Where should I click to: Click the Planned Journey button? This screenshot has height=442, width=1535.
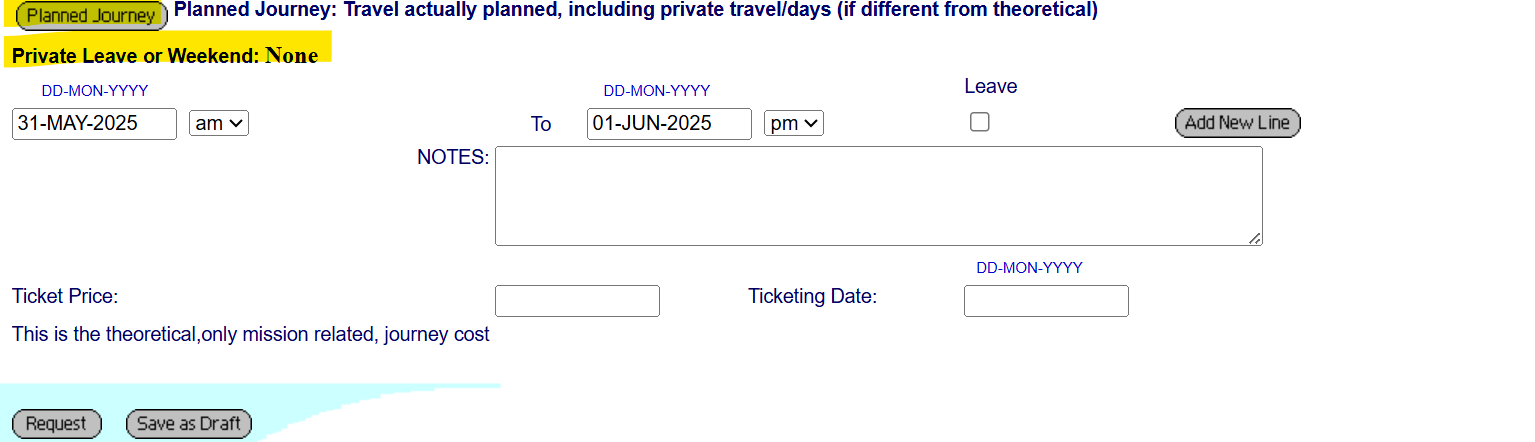click(x=91, y=16)
